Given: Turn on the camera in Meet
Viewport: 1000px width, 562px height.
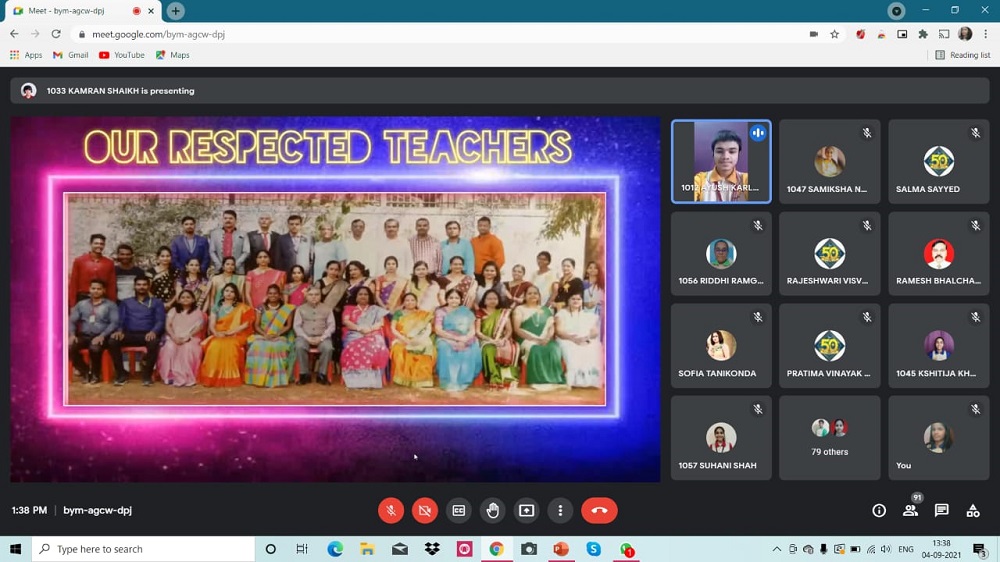Looking at the screenshot, I should tap(425, 510).
